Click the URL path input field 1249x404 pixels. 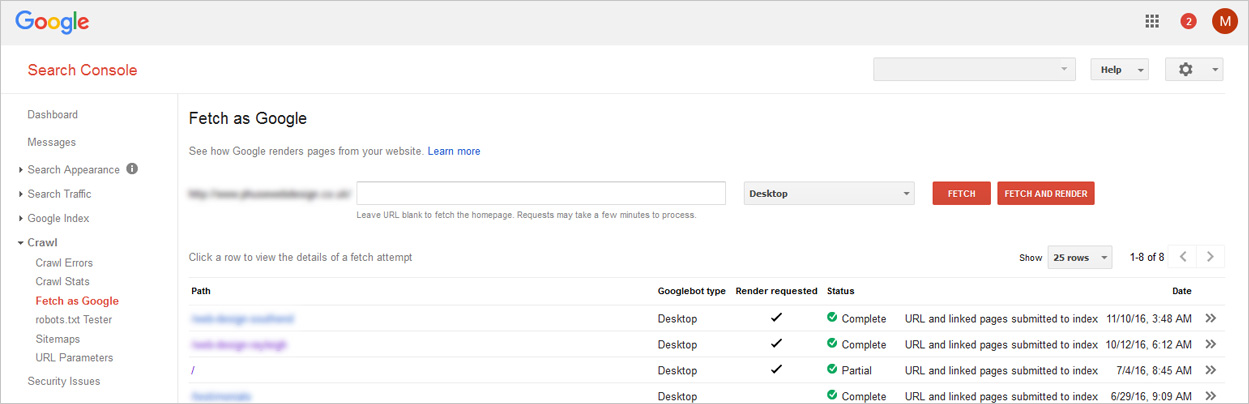[541, 194]
